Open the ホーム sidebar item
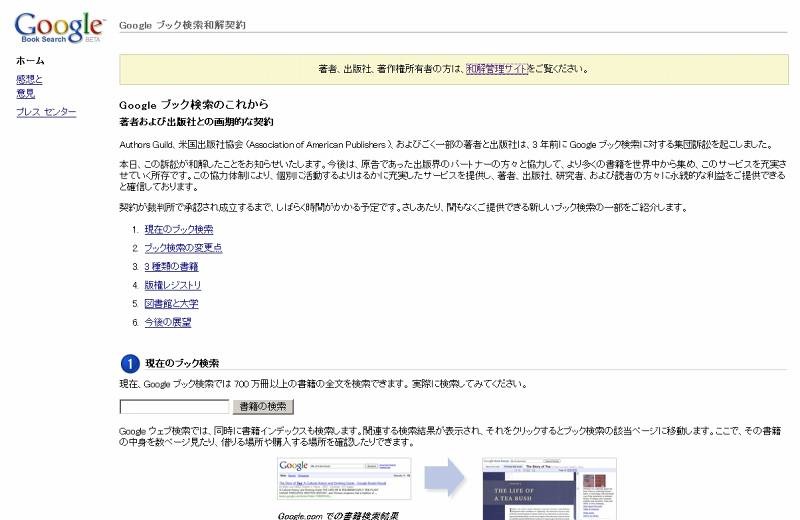The height and width of the screenshot is (520, 800). click(x=30, y=61)
